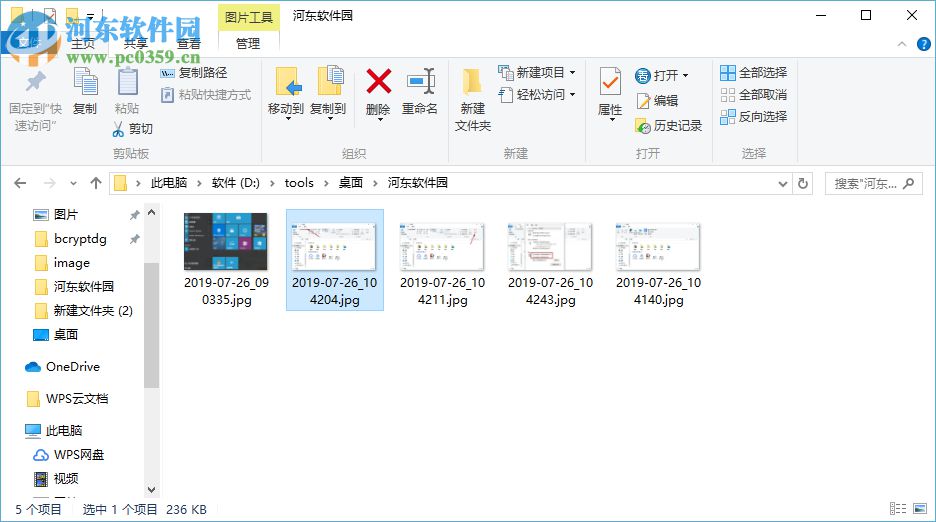936x522 pixels.
Task: Open WPS网盘 in the navigation pane
Action: (x=79, y=455)
